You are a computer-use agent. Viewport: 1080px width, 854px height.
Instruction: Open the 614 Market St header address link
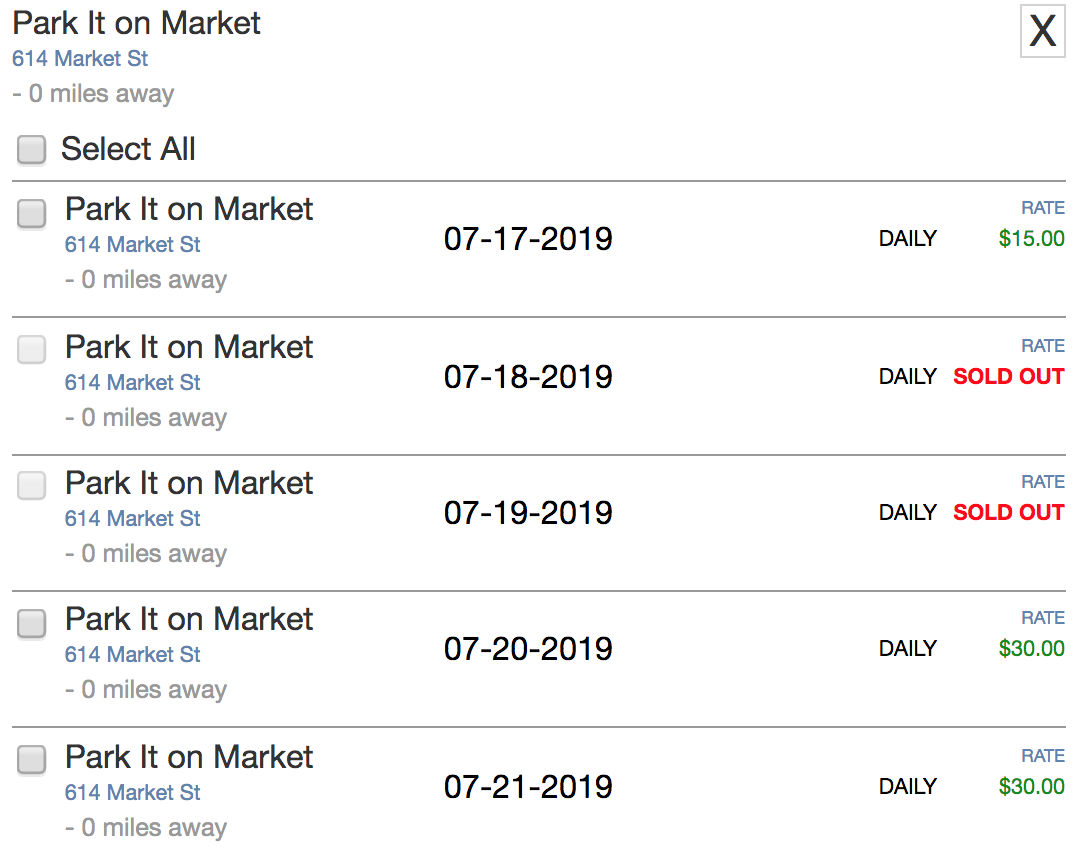click(80, 59)
